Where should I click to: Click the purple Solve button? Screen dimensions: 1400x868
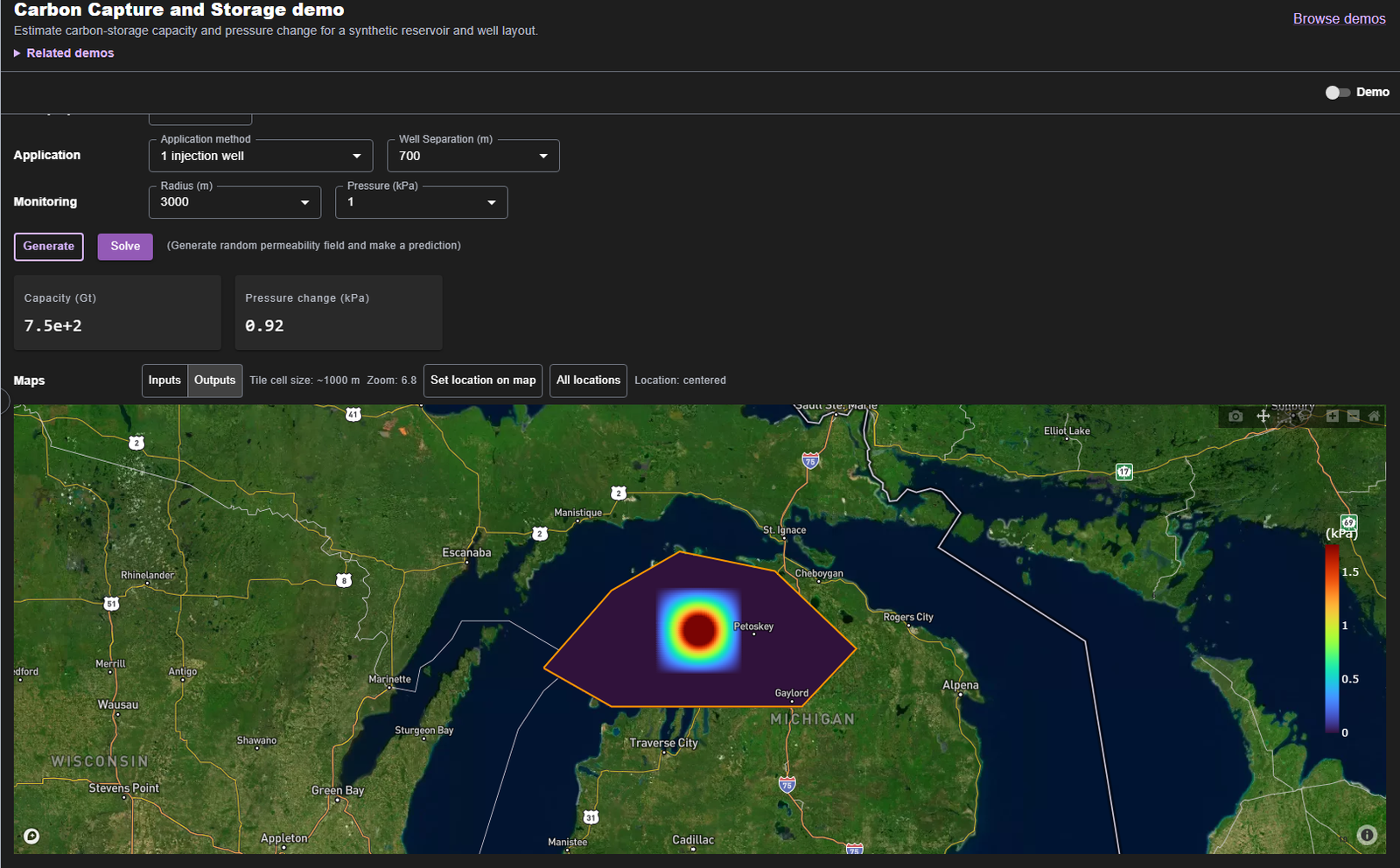coord(125,247)
